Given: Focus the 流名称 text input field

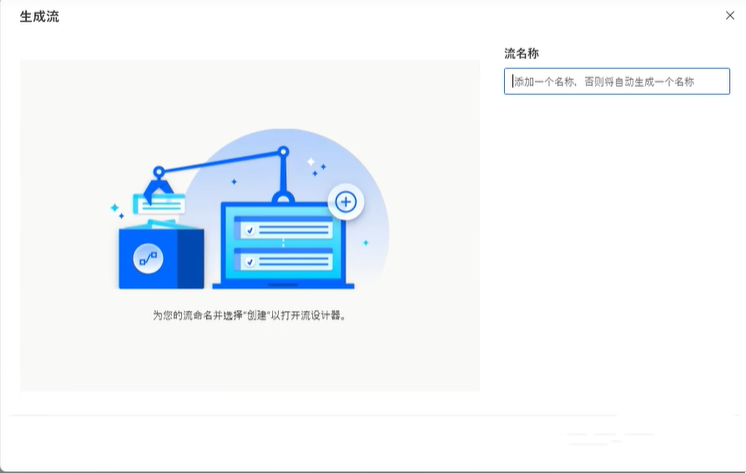Looking at the screenshot, I should [x=616, y=81].
